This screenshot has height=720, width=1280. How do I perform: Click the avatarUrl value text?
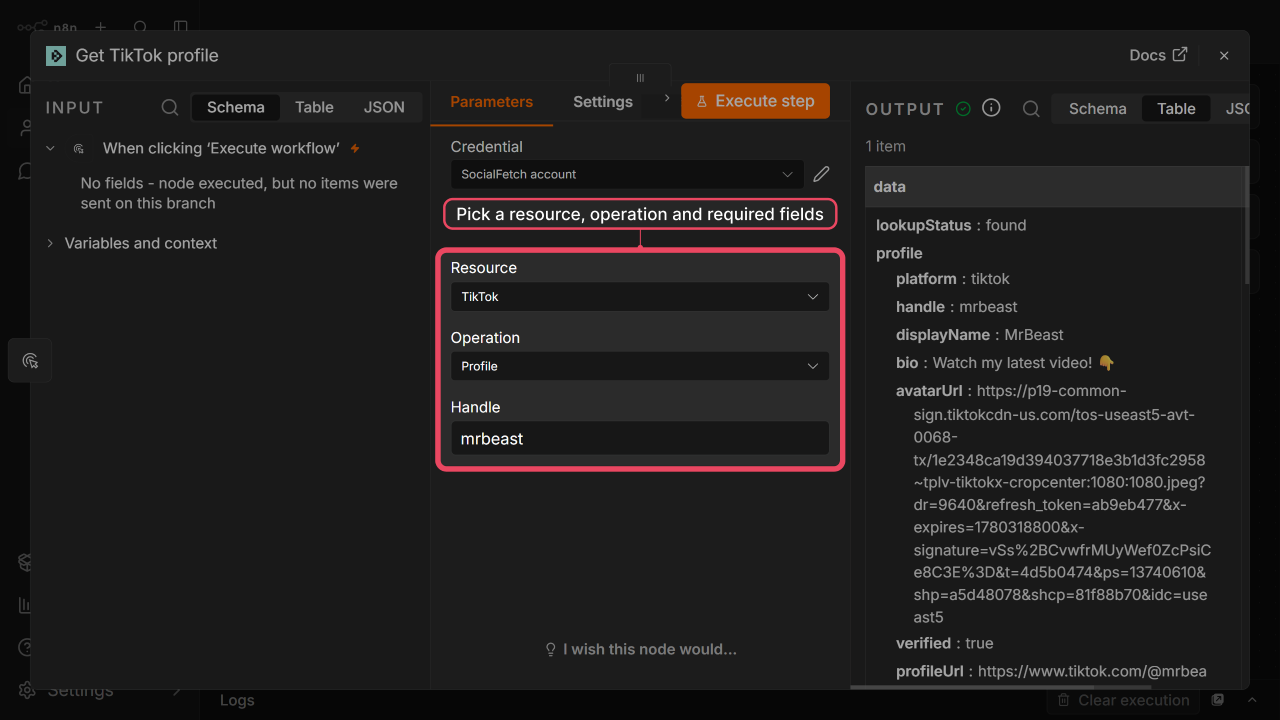click(1061, 504)
